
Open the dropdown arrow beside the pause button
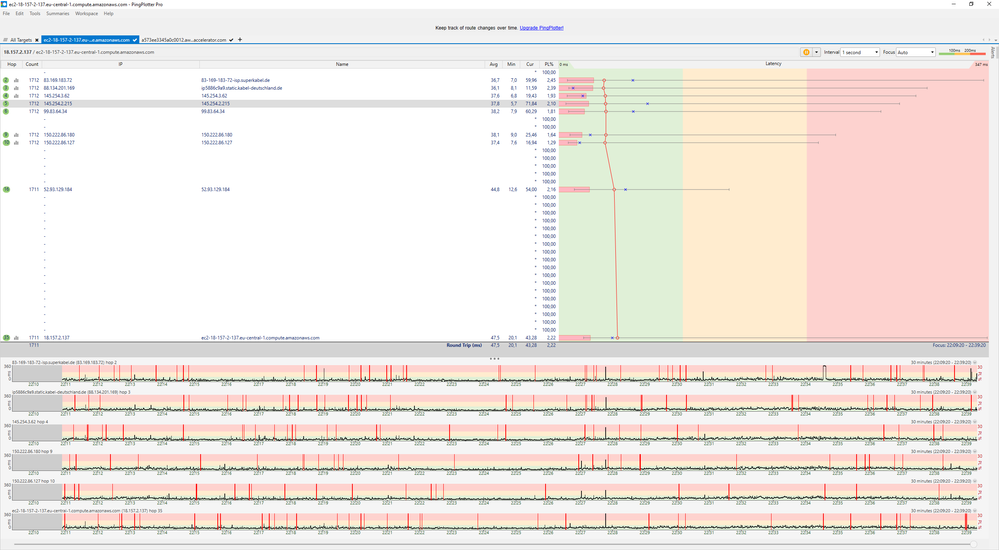[816, 52]
